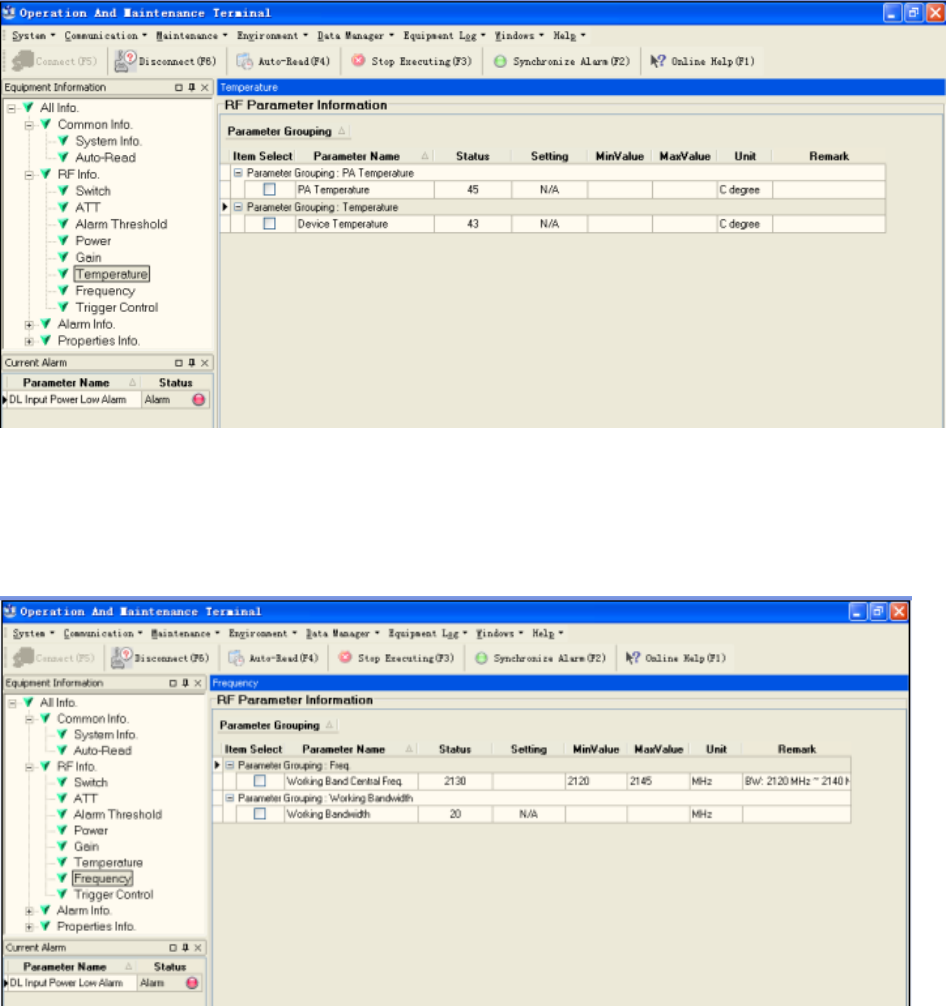Click Synchronize Alarm (F2) in the top window
Screen dimensions: 946x1006
pyautogui.click(x=562, y=61)
